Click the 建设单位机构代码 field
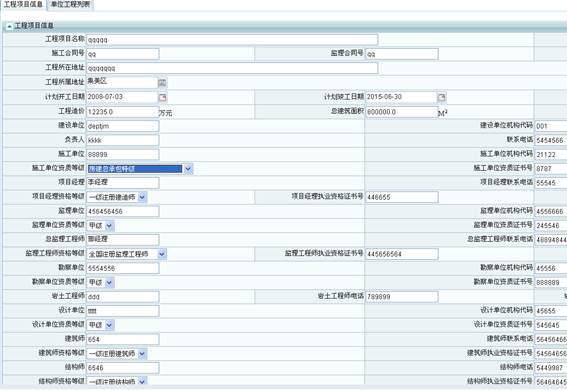This screenshot has width=567, height=390. coord(551,126)
